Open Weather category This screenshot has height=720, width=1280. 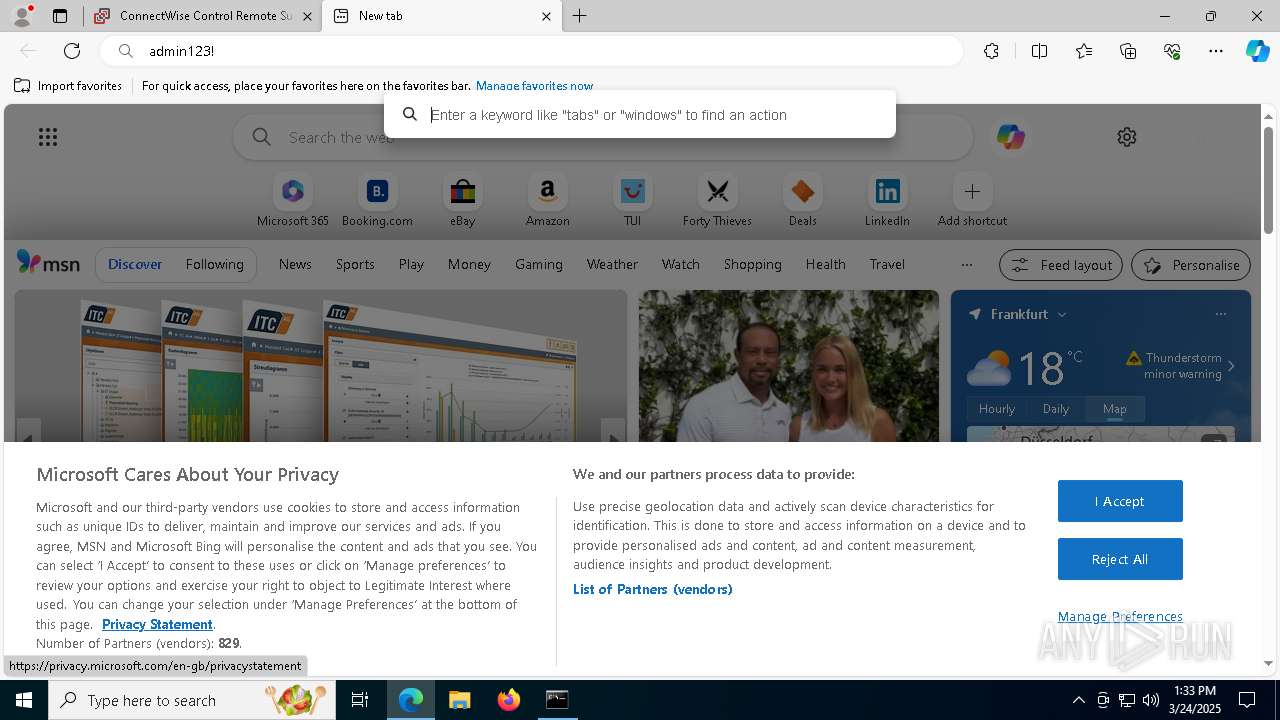point(612,264)
